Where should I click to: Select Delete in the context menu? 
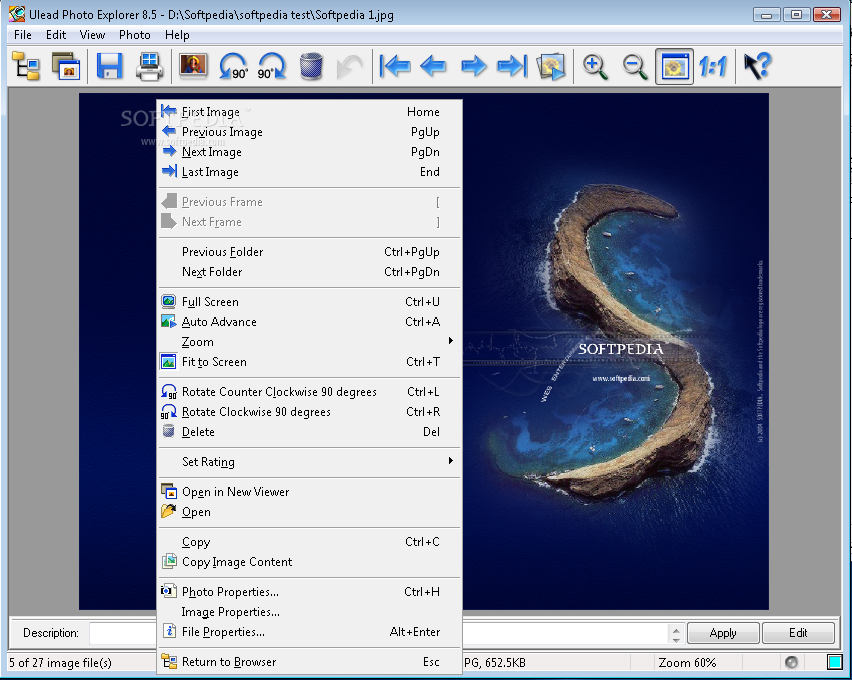pos(310,433)
